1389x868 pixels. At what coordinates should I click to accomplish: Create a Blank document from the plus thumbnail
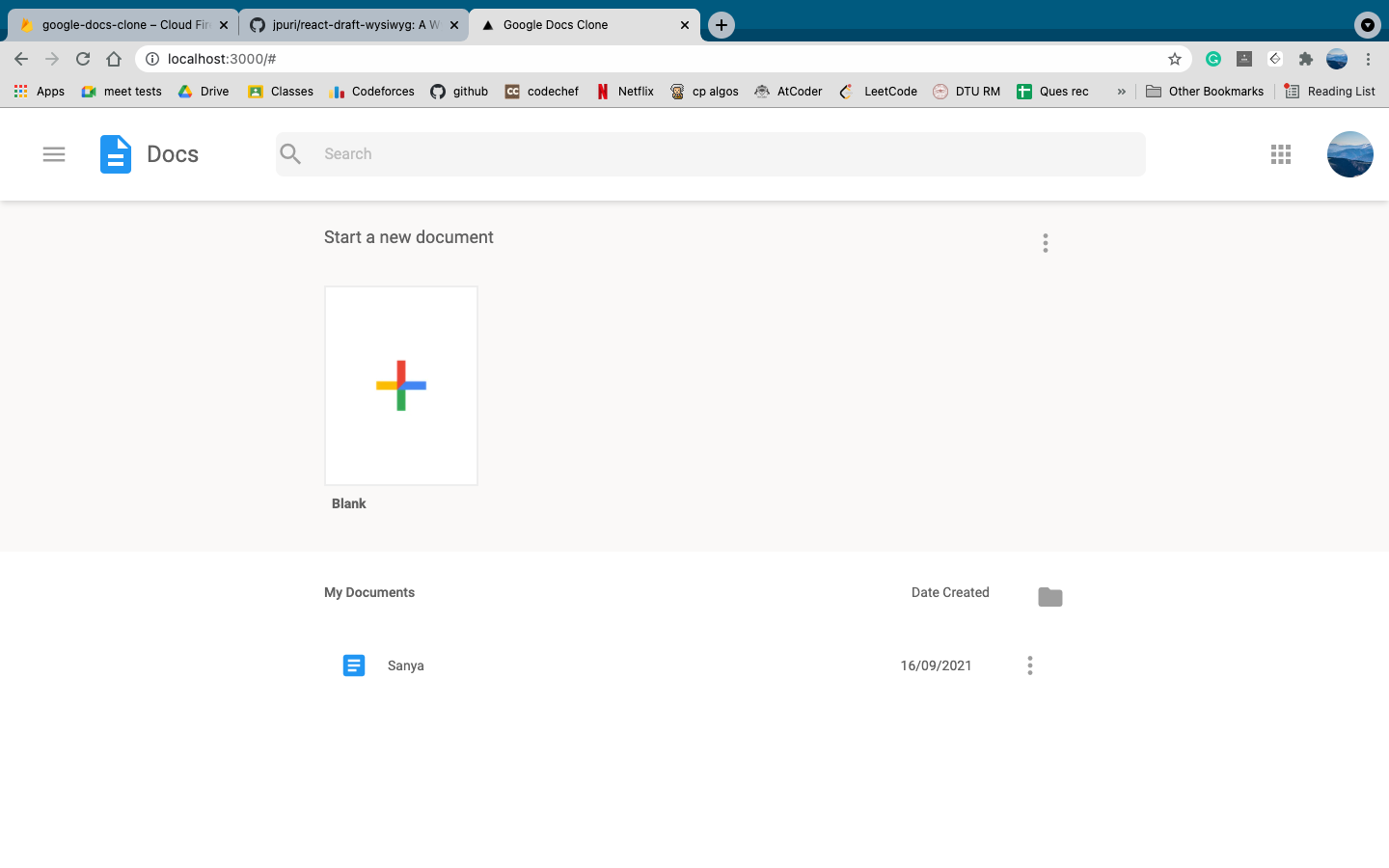pos(401,386)
